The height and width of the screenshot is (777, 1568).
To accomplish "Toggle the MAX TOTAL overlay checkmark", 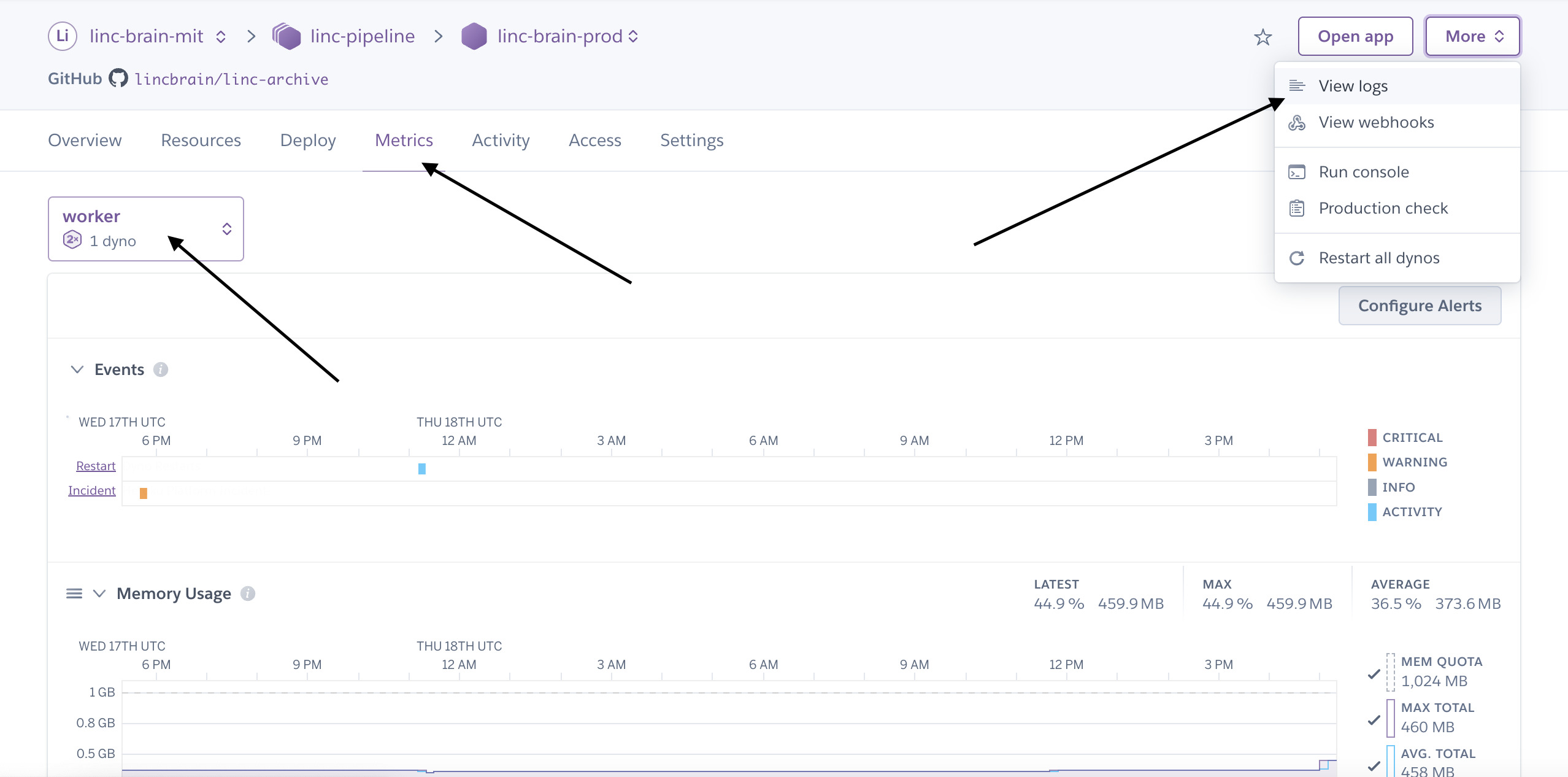I will pyautogui.click(x=1374, y=719).
